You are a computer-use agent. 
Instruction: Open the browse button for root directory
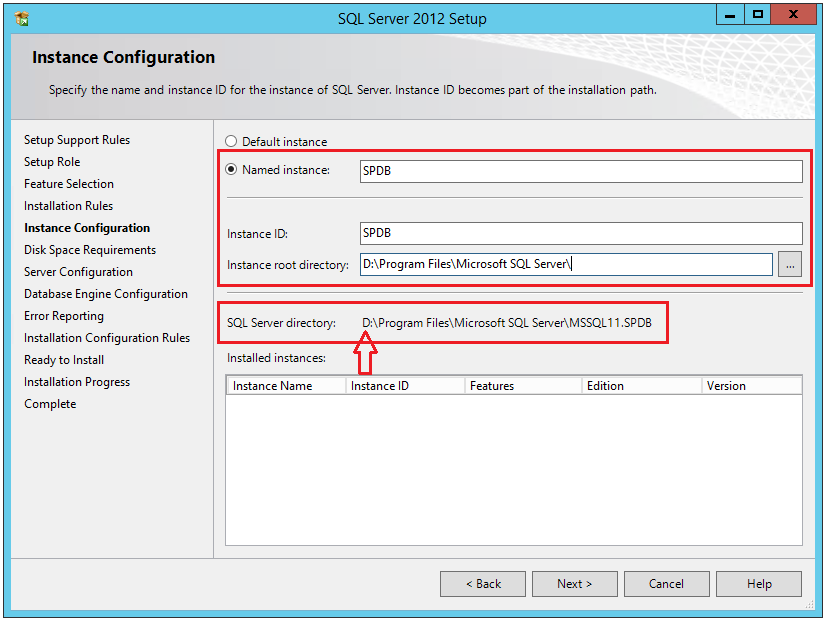coord(790,264)
